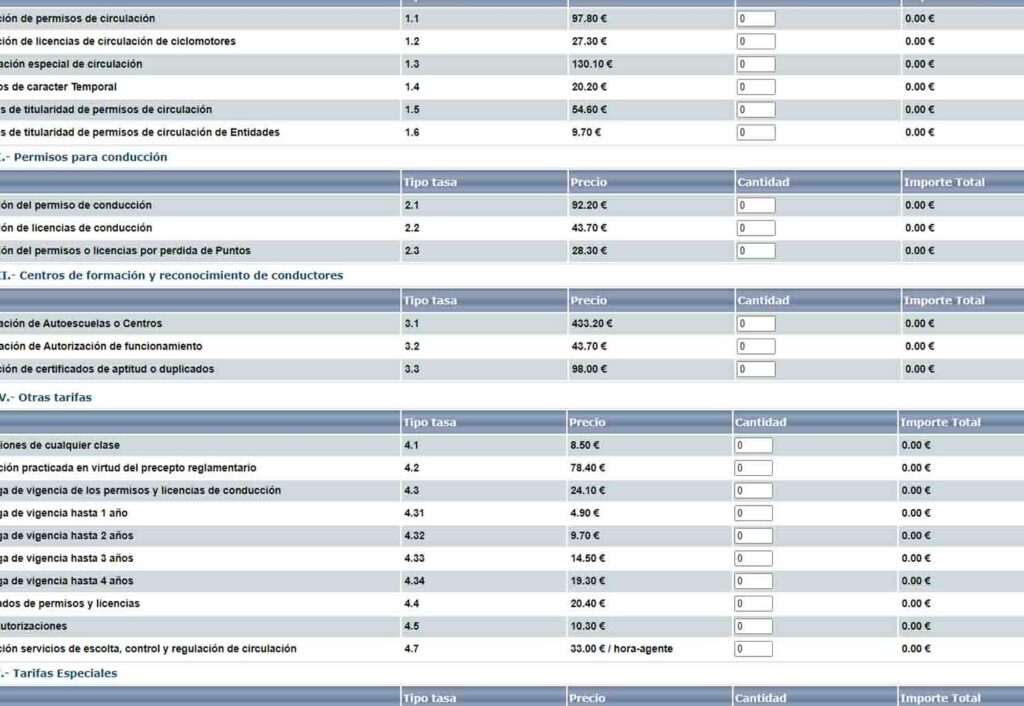Select quantity field in 78.40 € row
The width and height of the screenshot is (1024, 706).
click(x=753, y=468)
